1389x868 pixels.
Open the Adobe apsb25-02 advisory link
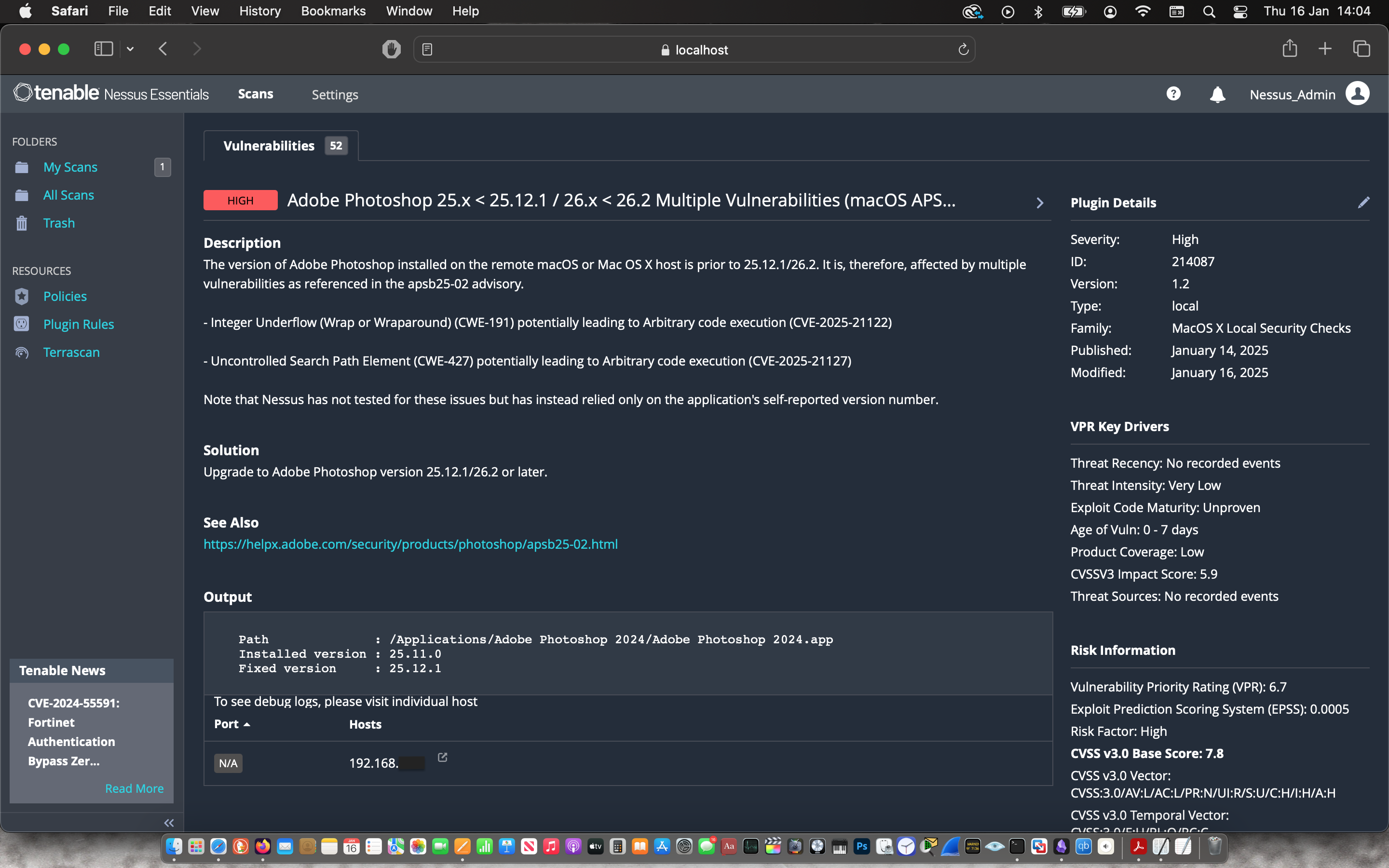point(410,544)
